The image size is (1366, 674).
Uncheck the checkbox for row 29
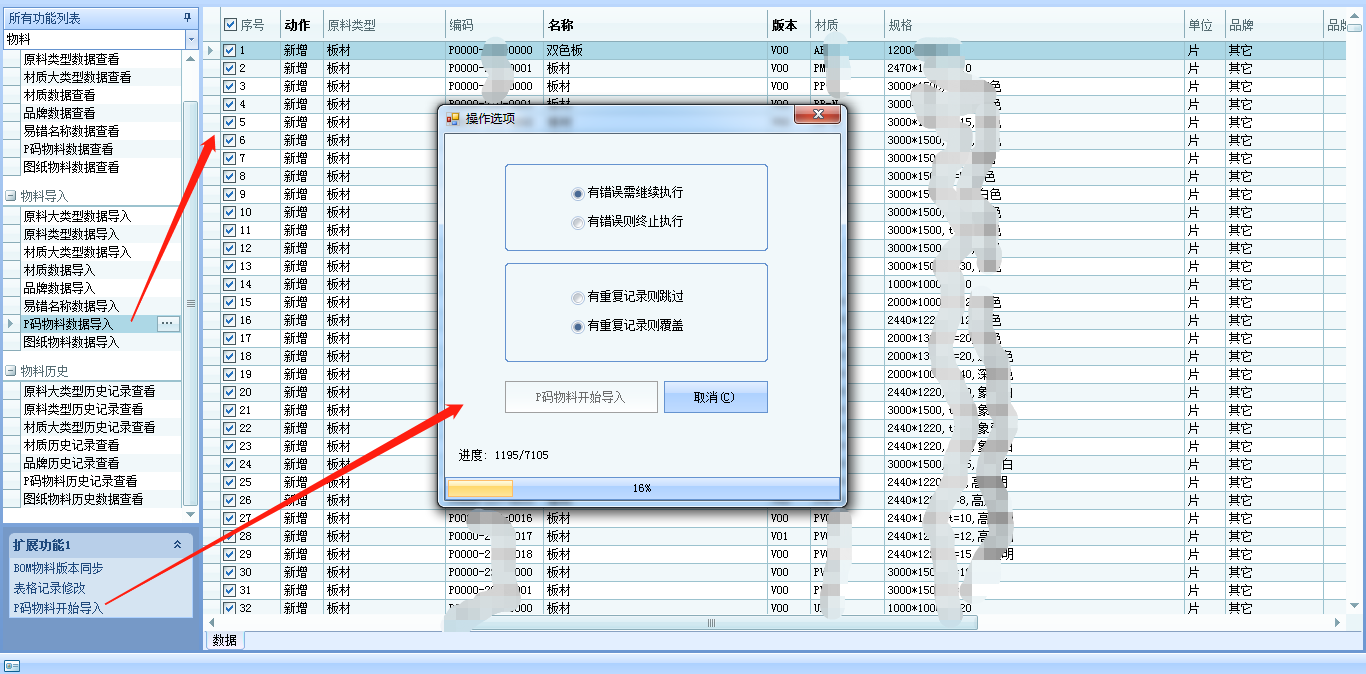pos(230,554)
